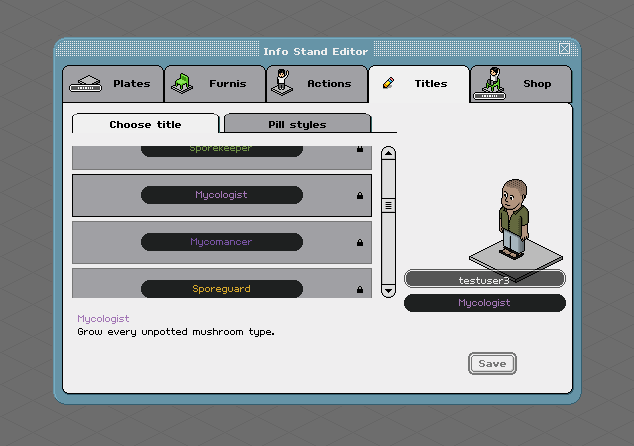Switch to the Furnis tab
The width and height of the screenshot is (634, 446).
pyautogui.click(x=215, y=84)
